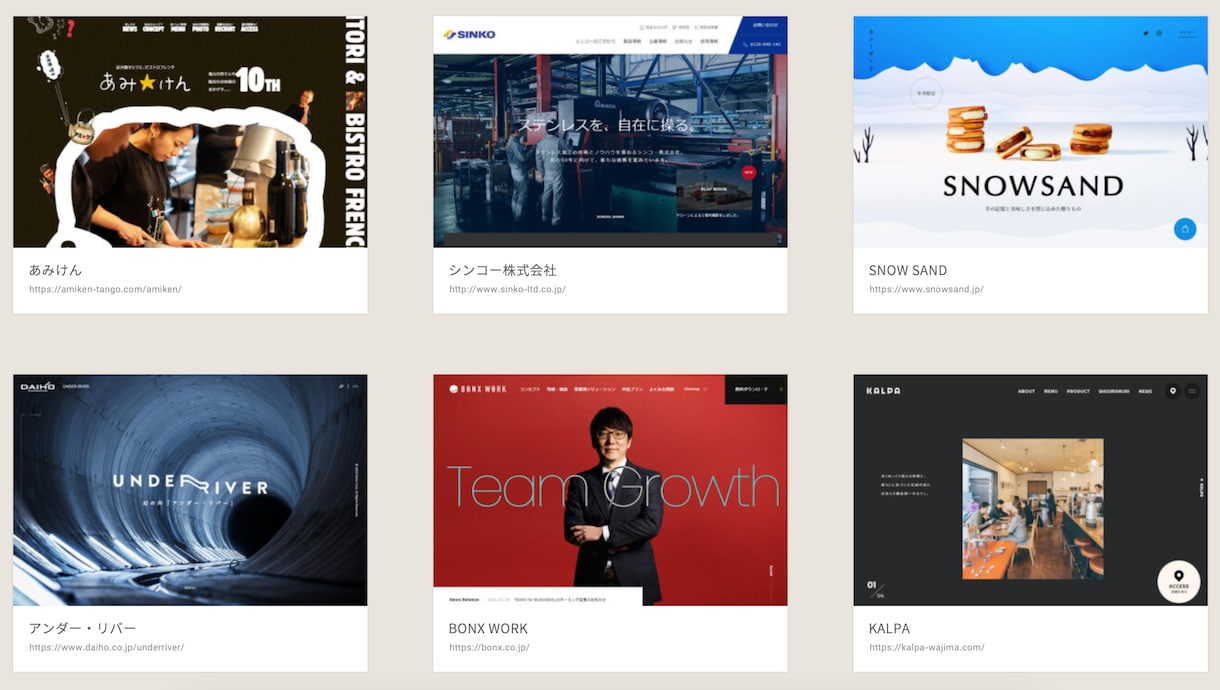
Task: Open the KALPA cafe thumbnail
Action: tap(1030, 490)
